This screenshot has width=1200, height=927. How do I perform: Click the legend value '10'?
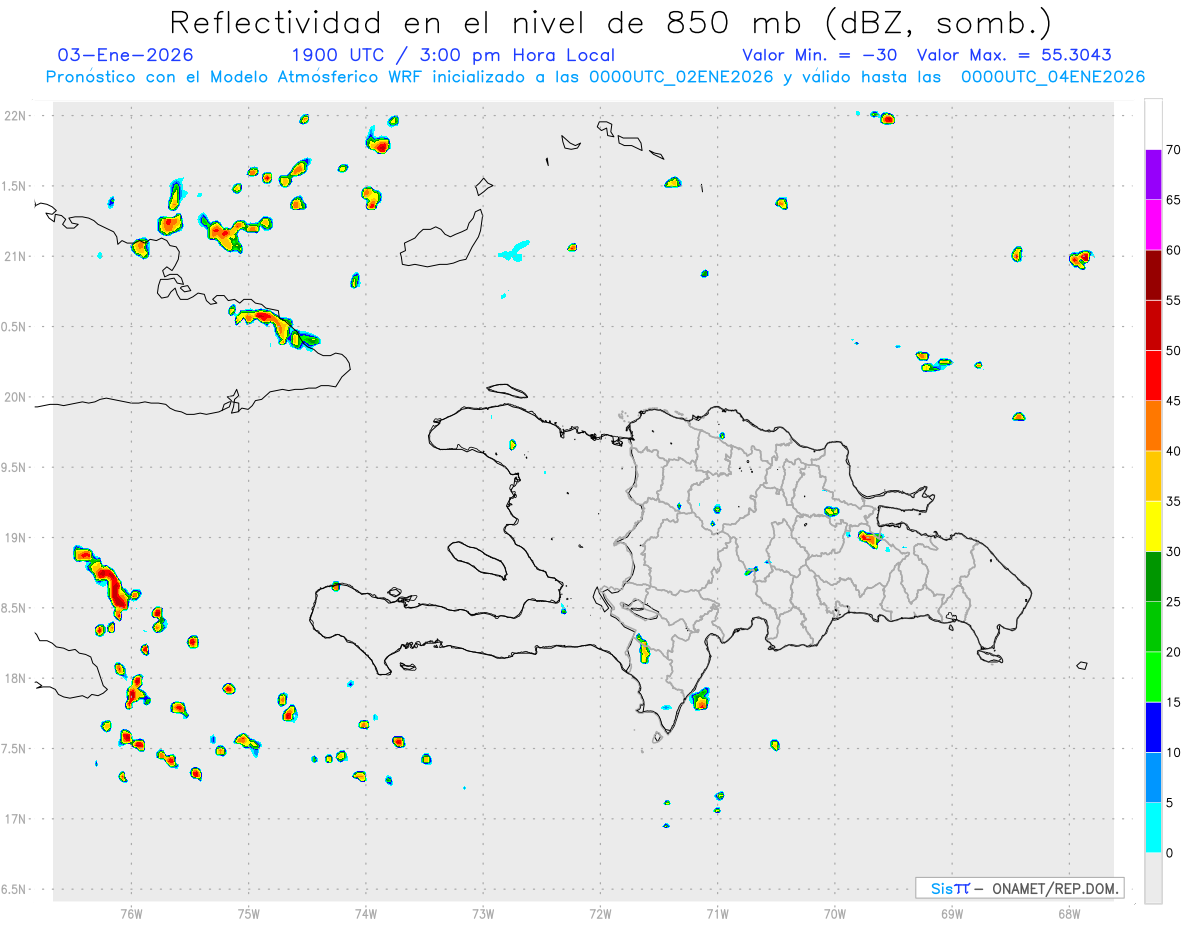pyautogui.click(x=1173, y=753)
